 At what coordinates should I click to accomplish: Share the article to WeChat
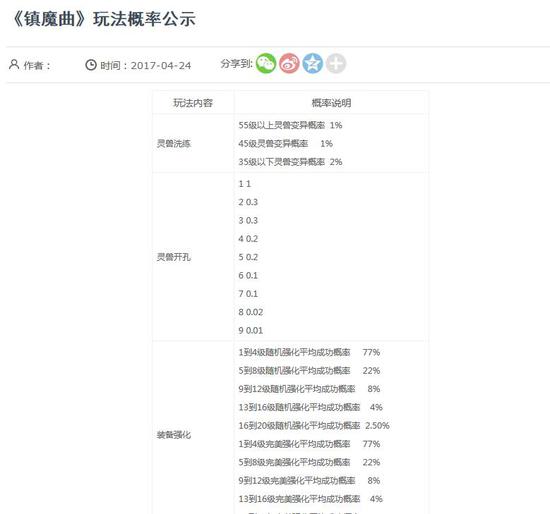(x=266, y=64)
